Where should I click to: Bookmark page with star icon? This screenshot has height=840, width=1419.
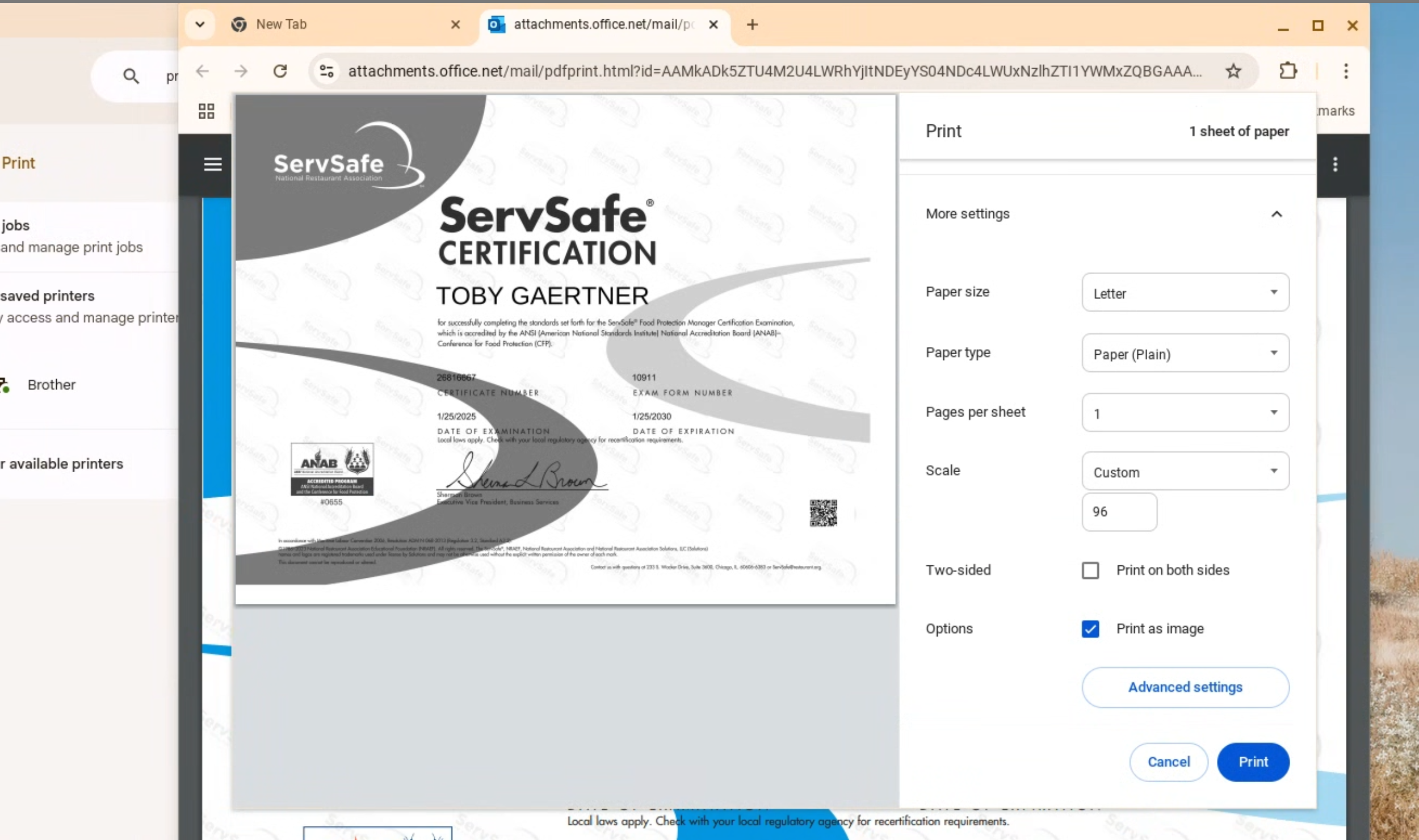1233,71
